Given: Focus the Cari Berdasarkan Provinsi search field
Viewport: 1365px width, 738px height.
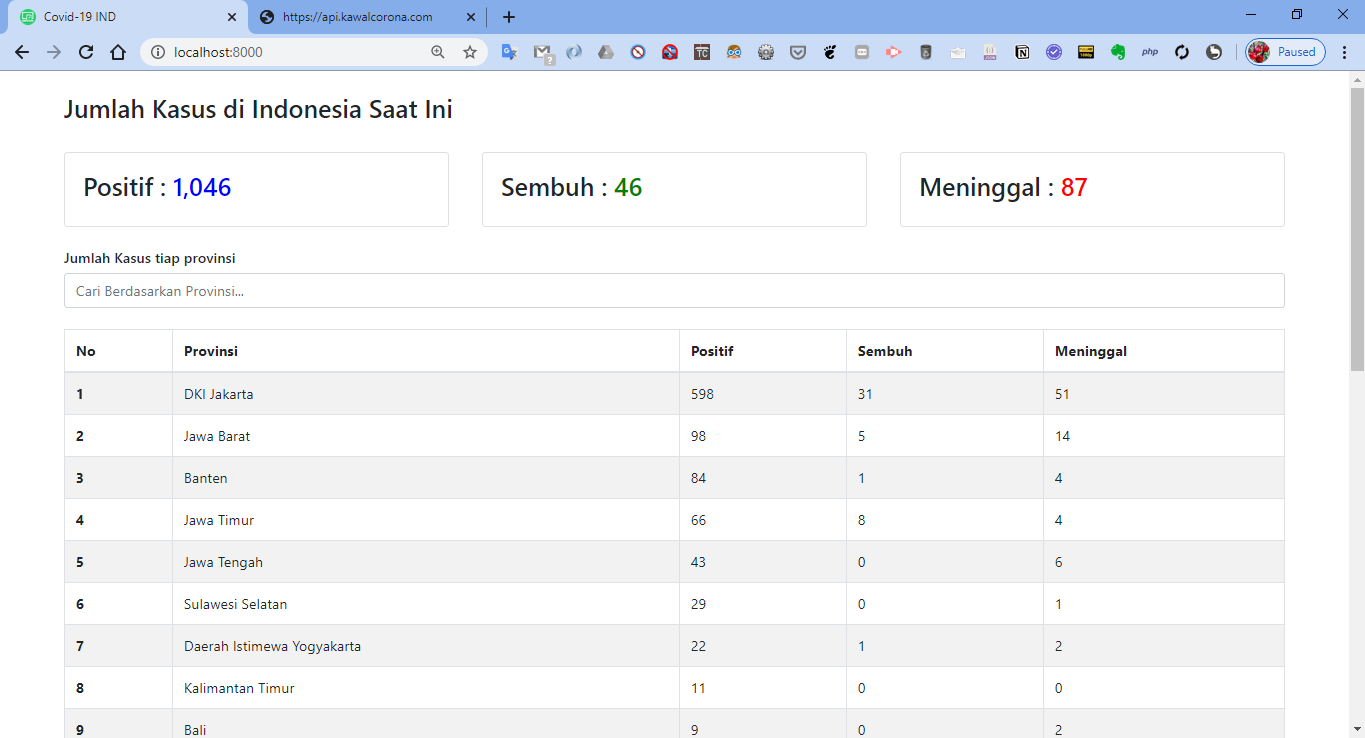Looking at the screenshot, I should pyautogui.click(x=674, y=291).
